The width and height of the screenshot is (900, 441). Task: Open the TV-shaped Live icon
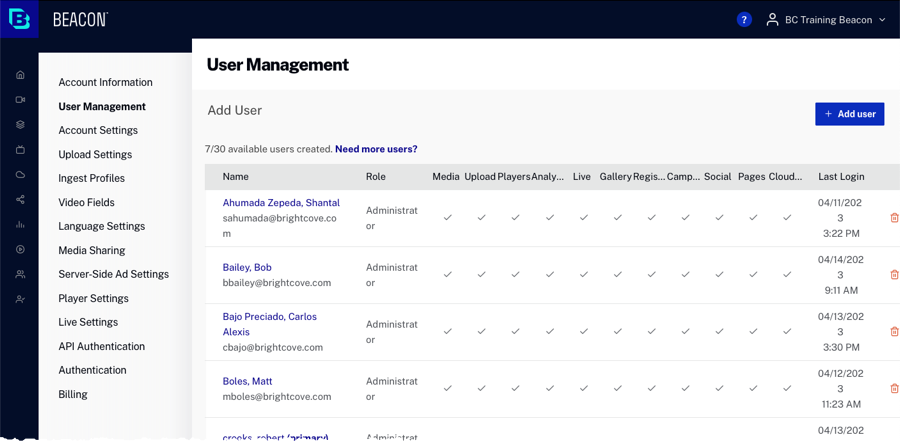click(x=20, y=150)
